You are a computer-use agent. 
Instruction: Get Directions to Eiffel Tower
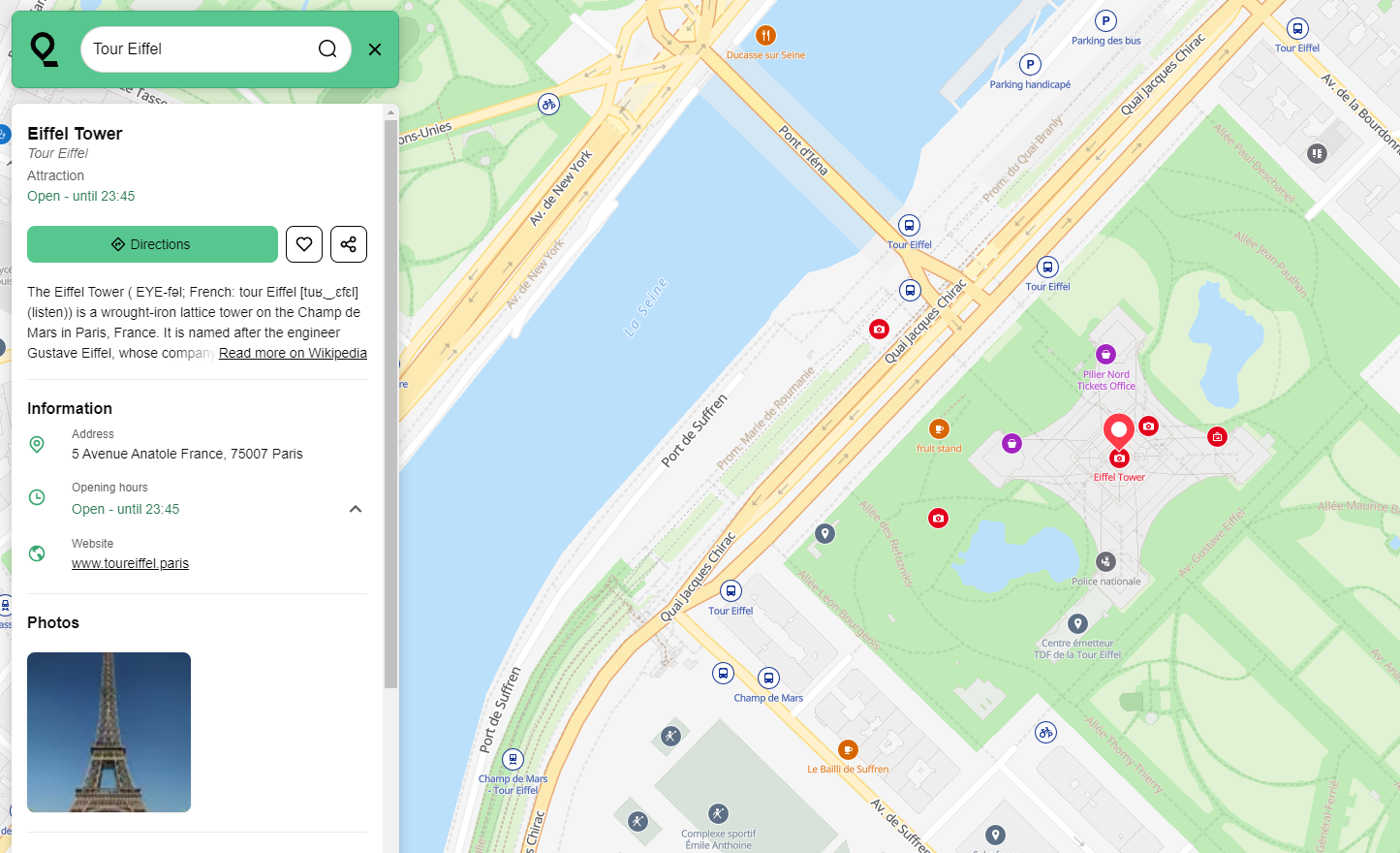(152, 244)
